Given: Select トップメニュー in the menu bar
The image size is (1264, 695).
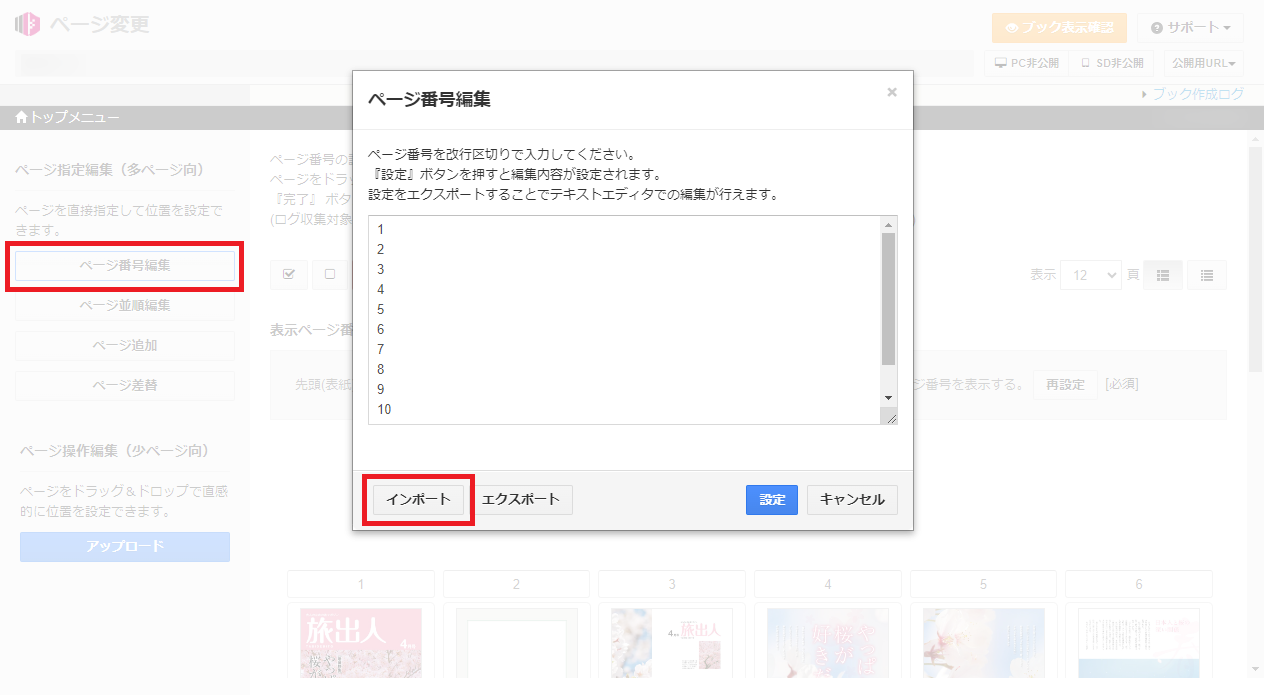Looking at the screenshot, I should point(70,117).
